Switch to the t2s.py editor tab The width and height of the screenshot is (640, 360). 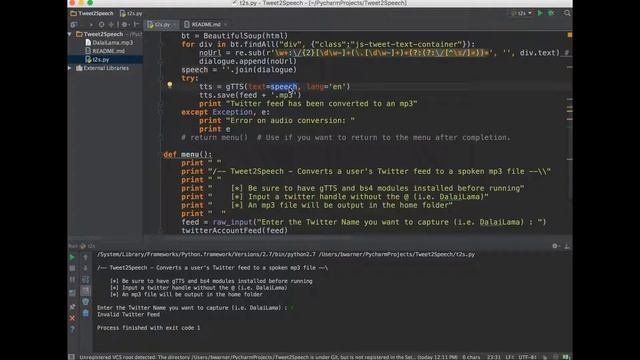point(162,24)
